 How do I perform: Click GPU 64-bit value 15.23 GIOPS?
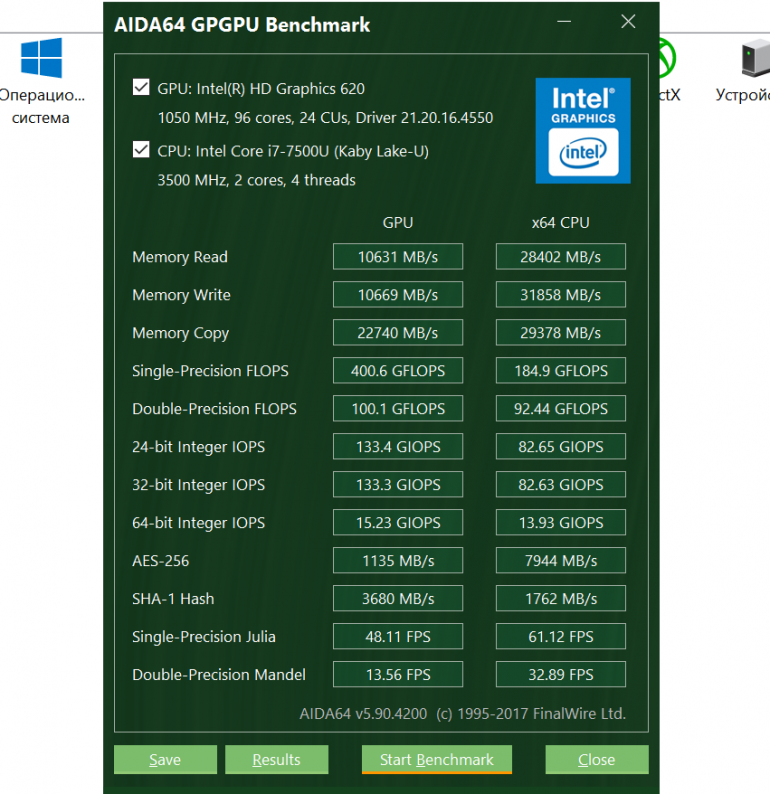coord(398,523)
